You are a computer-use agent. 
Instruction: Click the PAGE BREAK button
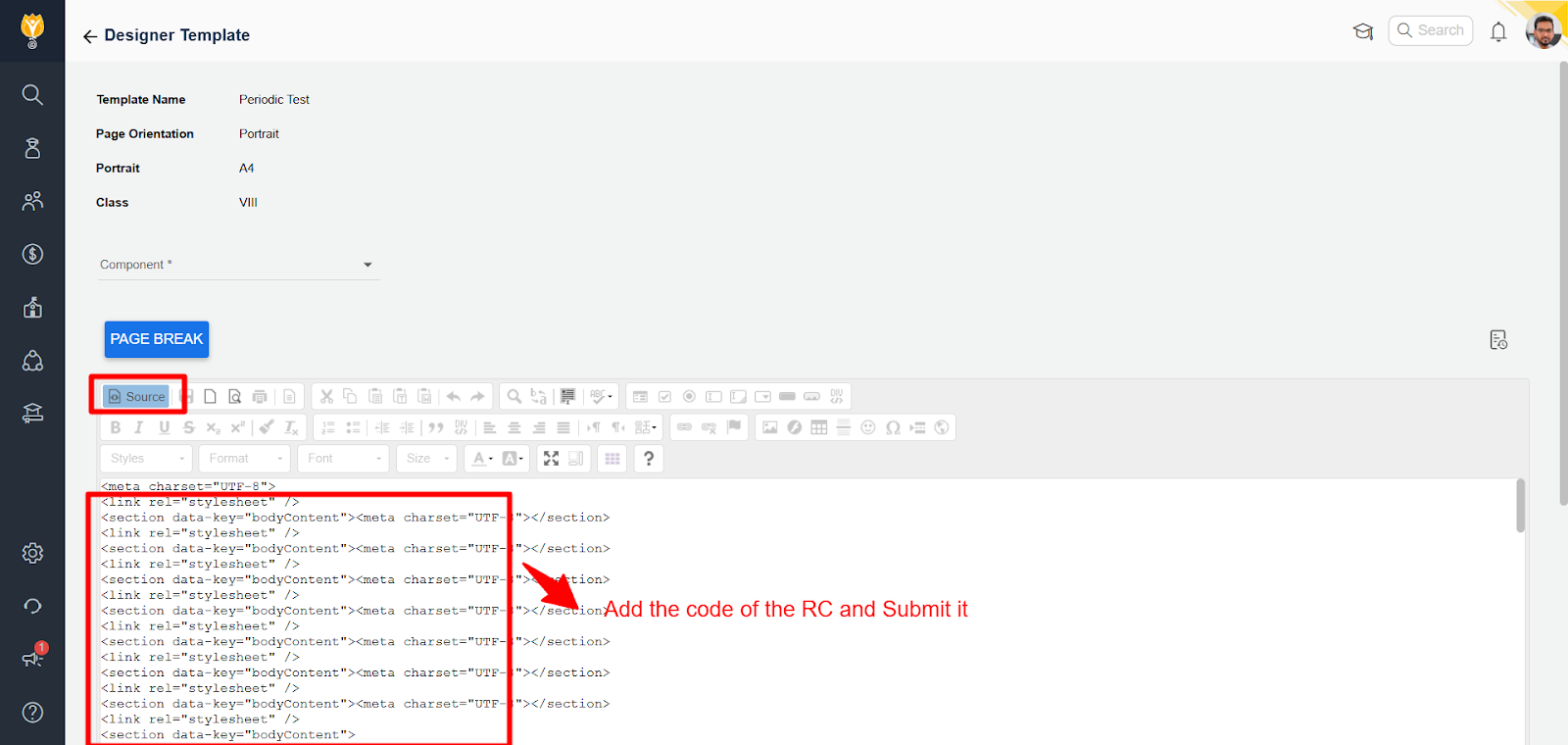(157, 339)
